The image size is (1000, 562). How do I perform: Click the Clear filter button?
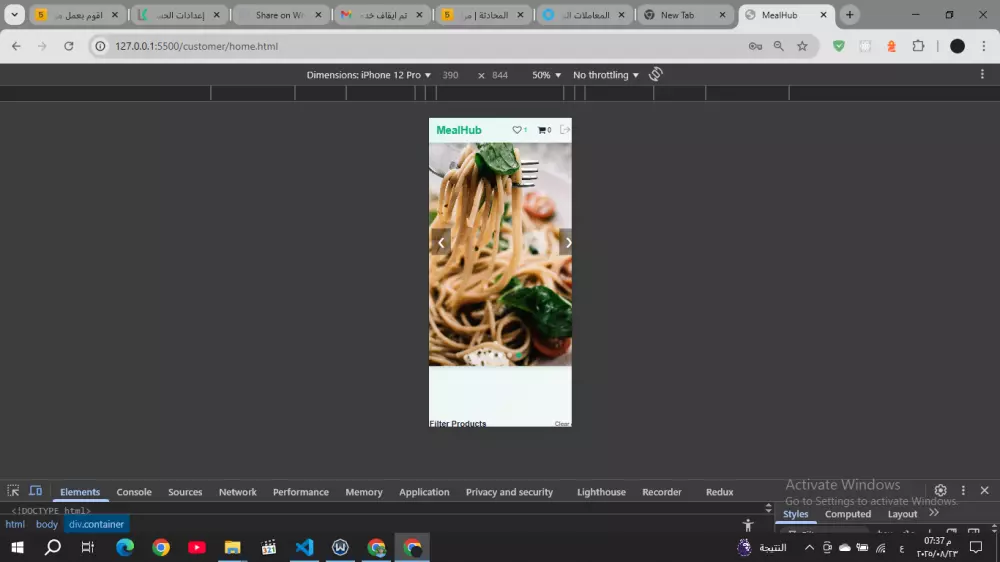tap(562, 424)
